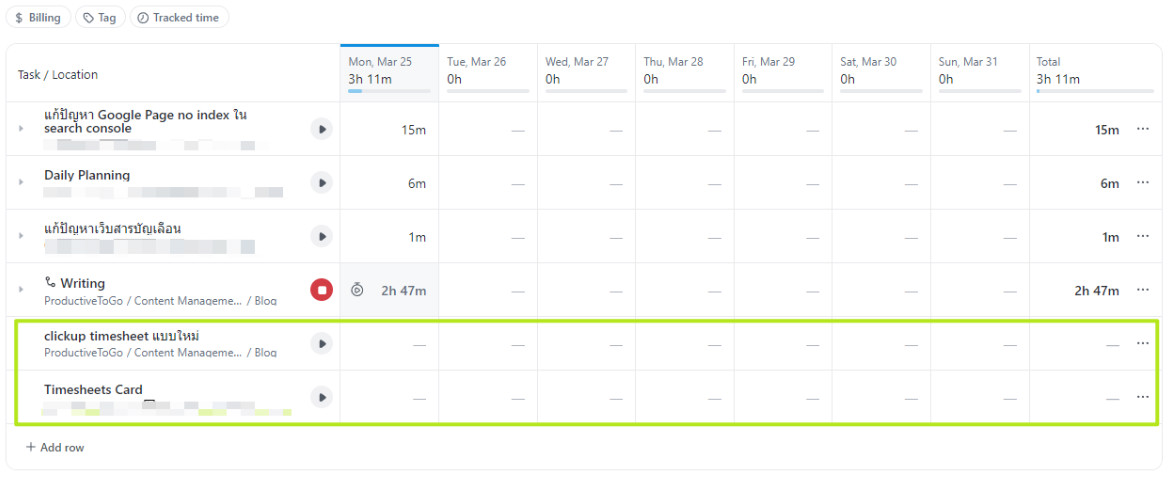
Task: Start timer for Timesheets Card row
Action: (x=322, y=397)
